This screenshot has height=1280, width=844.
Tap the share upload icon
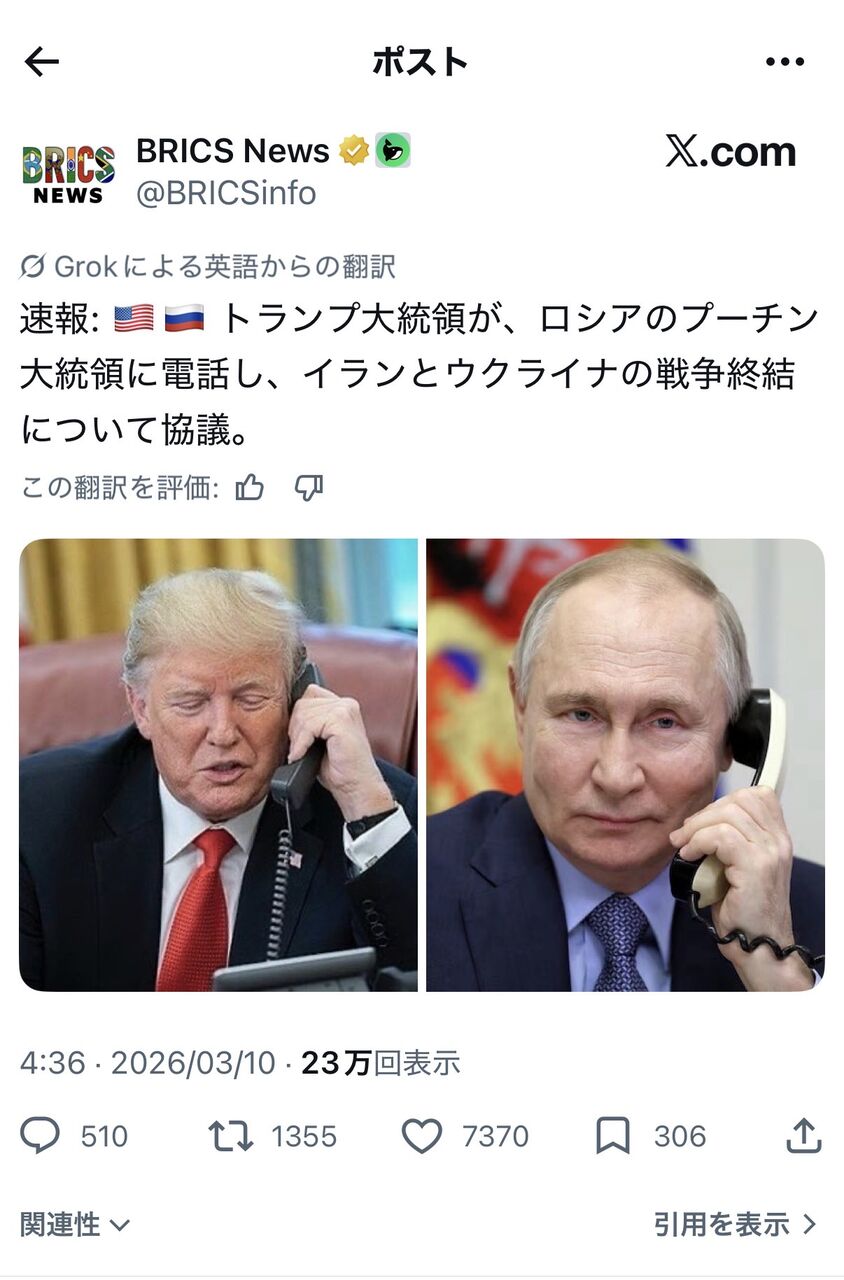805,1136
